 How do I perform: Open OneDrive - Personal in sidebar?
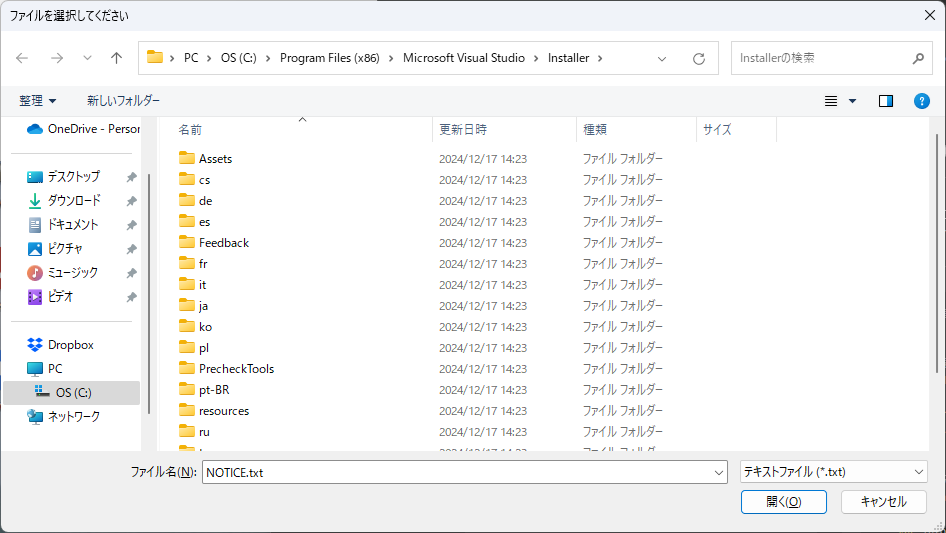tap(83, 129)
